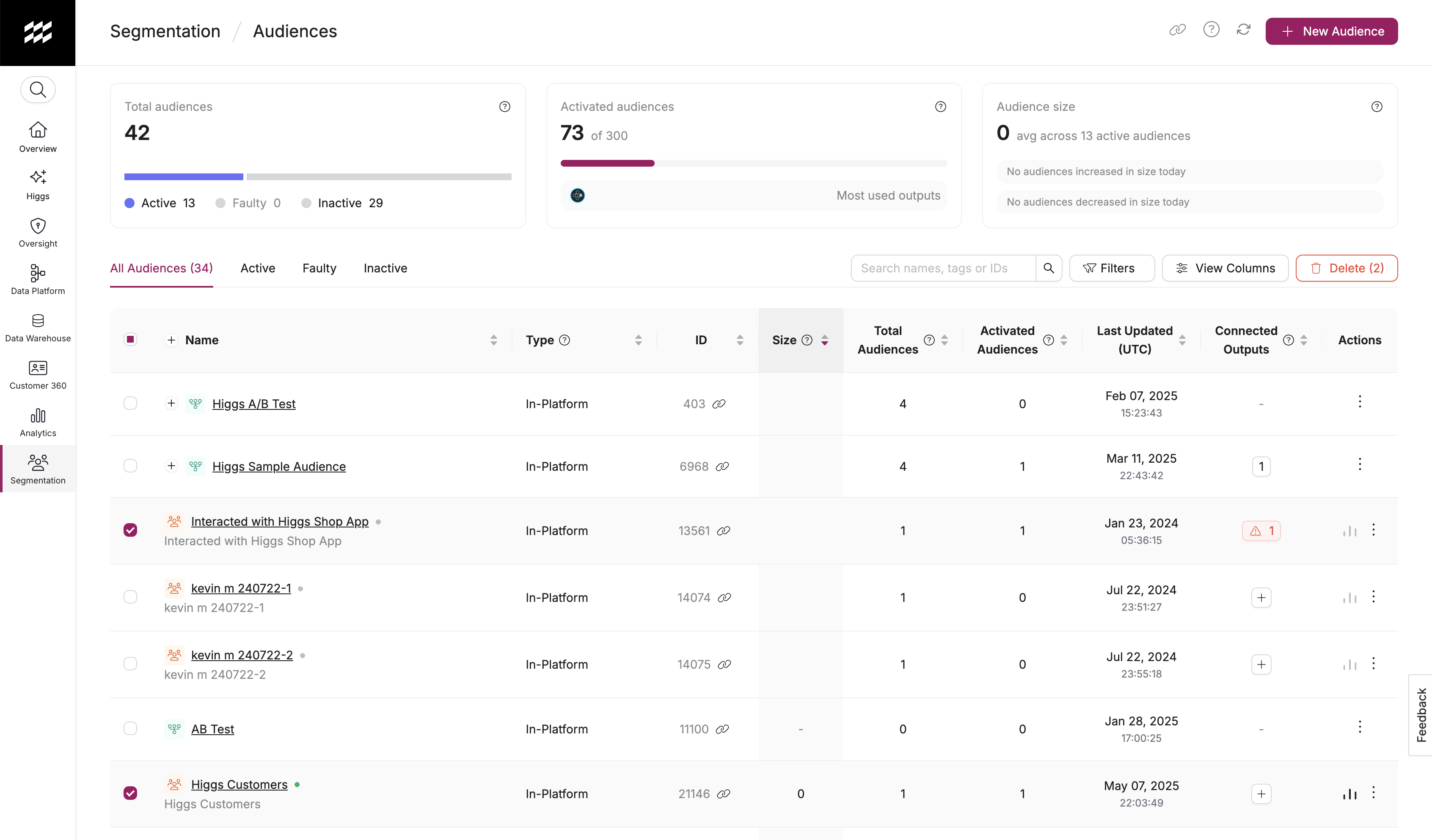Image resolution: width=1432 pixels, height=840 pixels.
Task: Show Audience size info tooltip
Action: tap(1377, 106)
